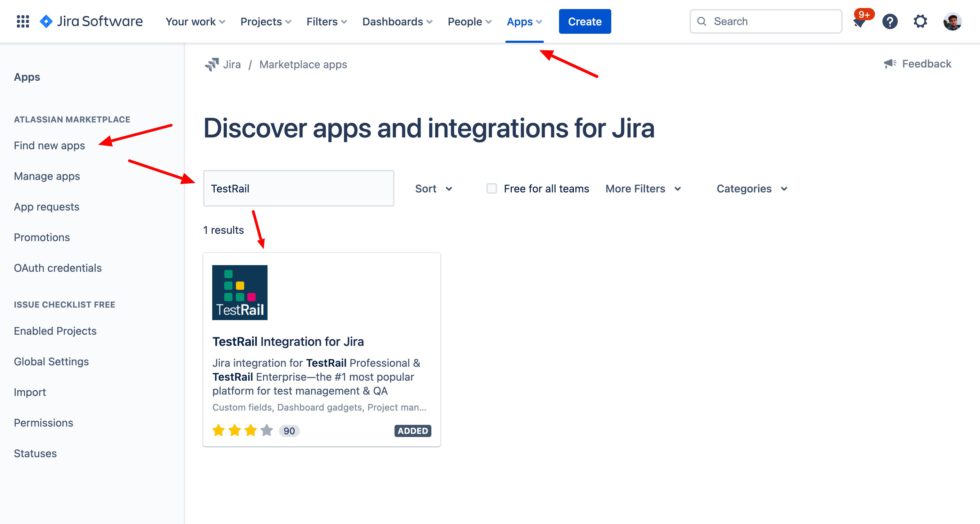This screenshot has width=980, height=524.
Task: Click the search magnifier icon
Action: click(702, 21)
